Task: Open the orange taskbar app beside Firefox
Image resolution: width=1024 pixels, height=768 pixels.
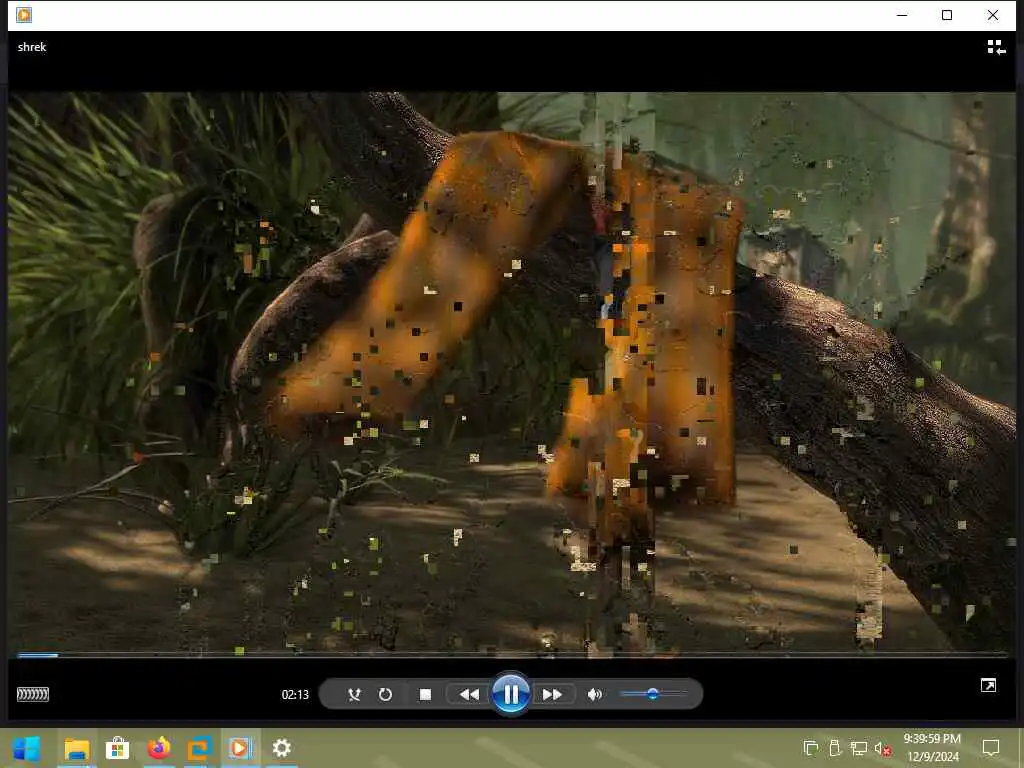Action: [200, 748]
